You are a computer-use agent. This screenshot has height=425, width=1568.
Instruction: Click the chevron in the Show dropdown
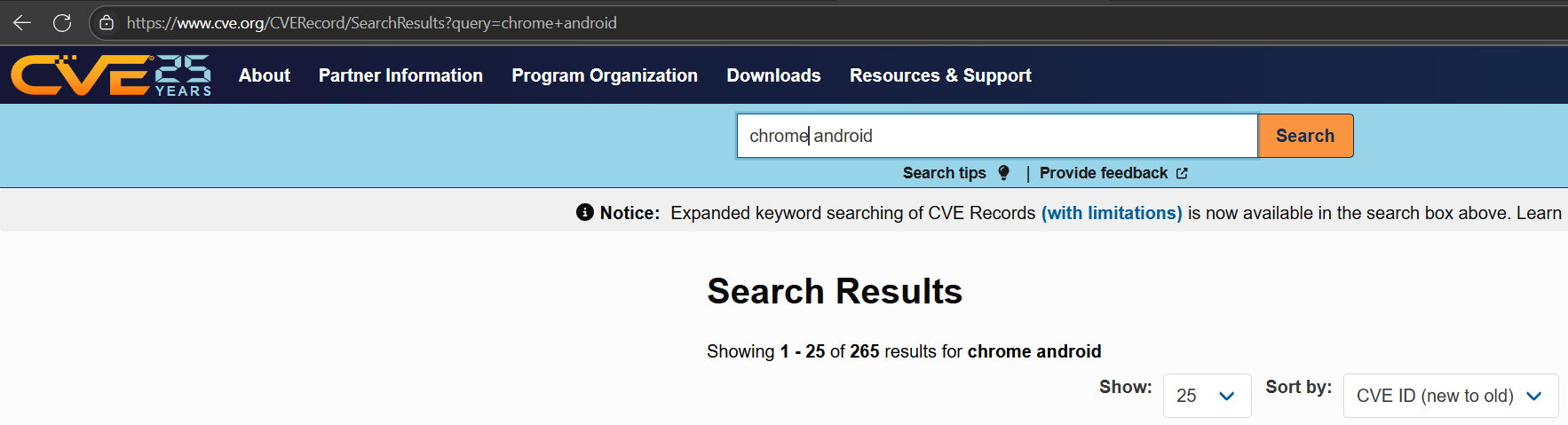1227,396
